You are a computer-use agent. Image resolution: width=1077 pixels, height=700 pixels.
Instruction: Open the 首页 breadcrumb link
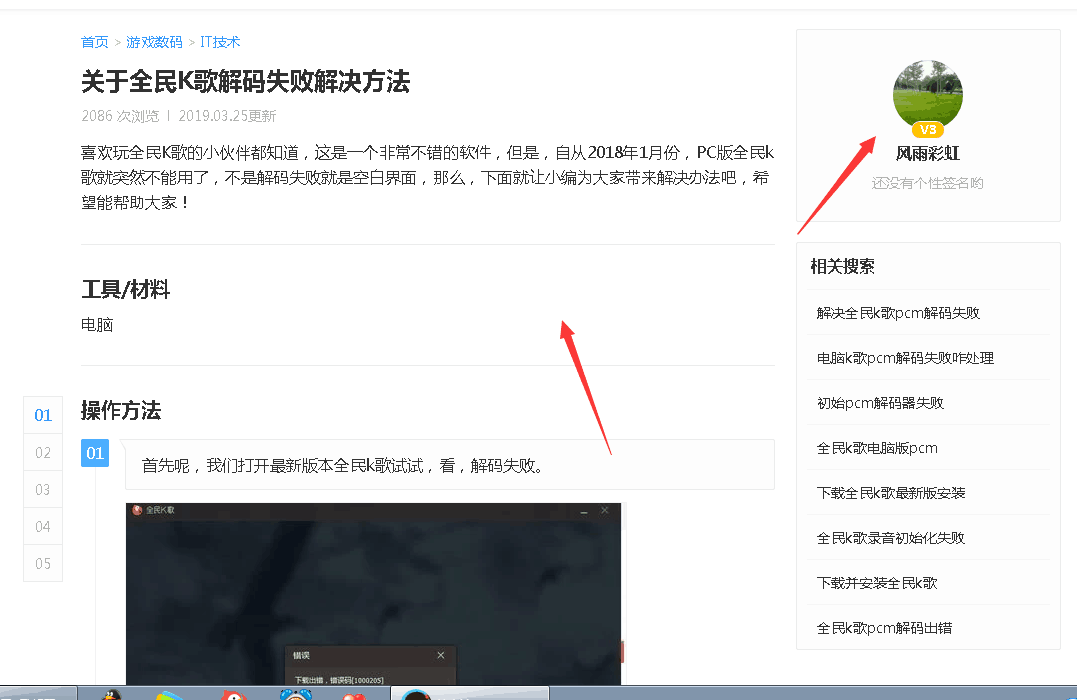pos(95,42)
